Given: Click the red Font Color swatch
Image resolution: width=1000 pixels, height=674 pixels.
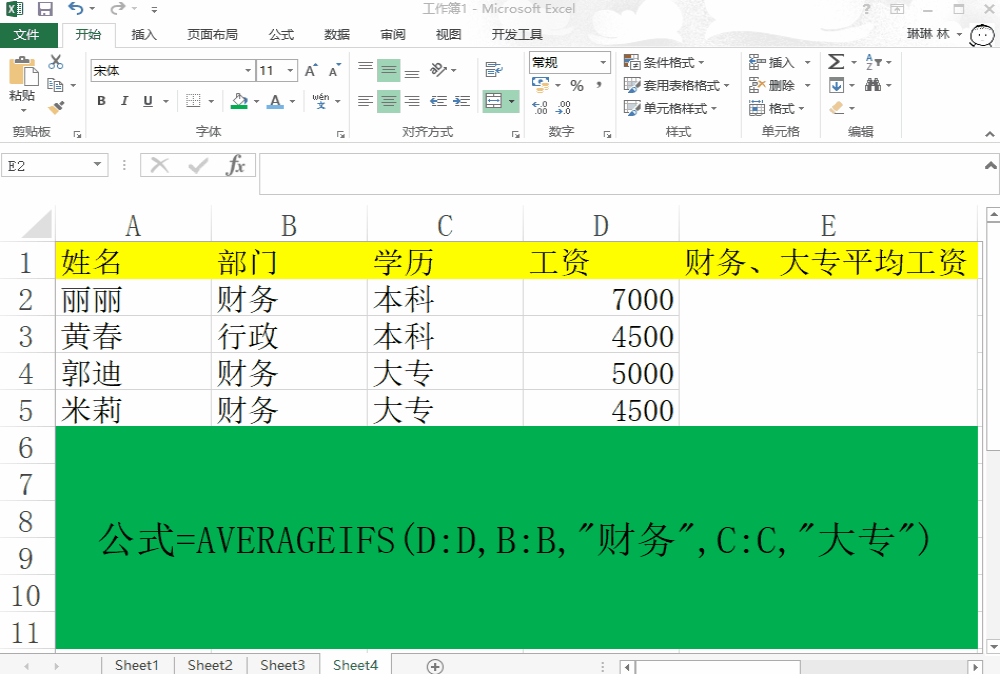Looking at the screenshot, I should pyautogui.click(x=275, y=101).
